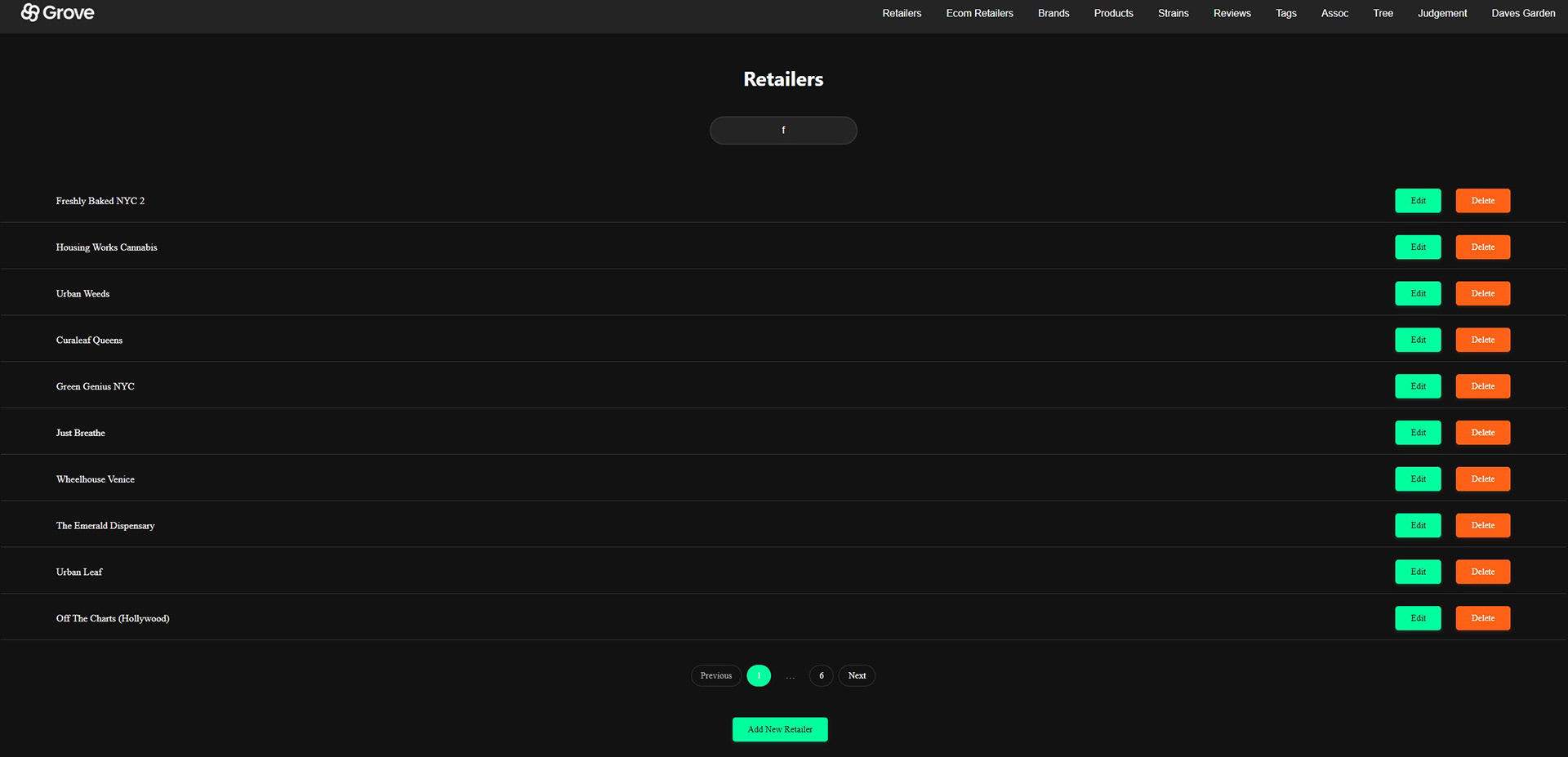
Task: Edit The Emerald Dispensary retailer
Action: click(1418, 526)
